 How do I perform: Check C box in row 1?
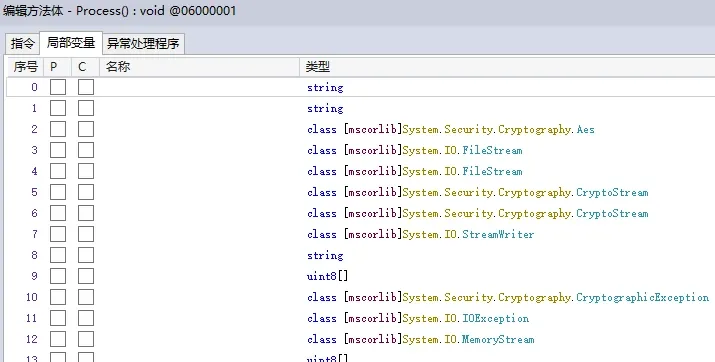(86, 108)
